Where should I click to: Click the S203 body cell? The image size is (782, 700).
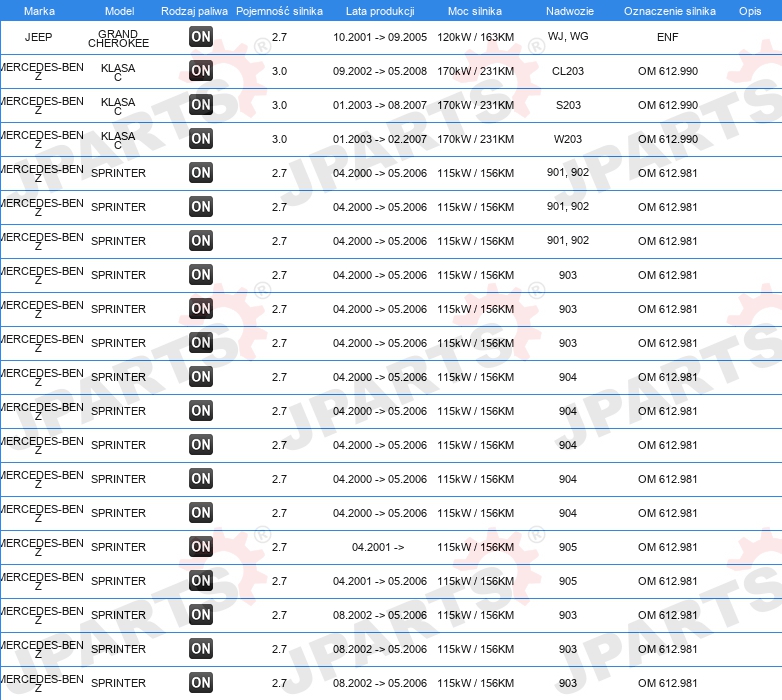[568, 105]
